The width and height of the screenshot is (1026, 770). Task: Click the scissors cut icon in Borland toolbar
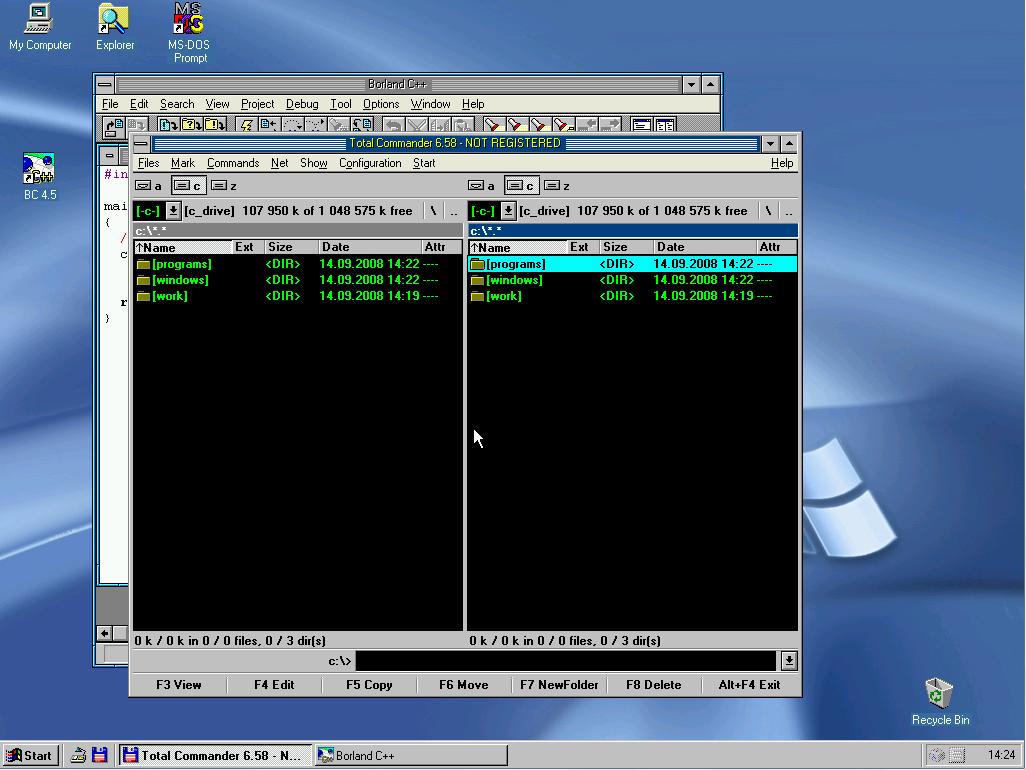point(417,125)
